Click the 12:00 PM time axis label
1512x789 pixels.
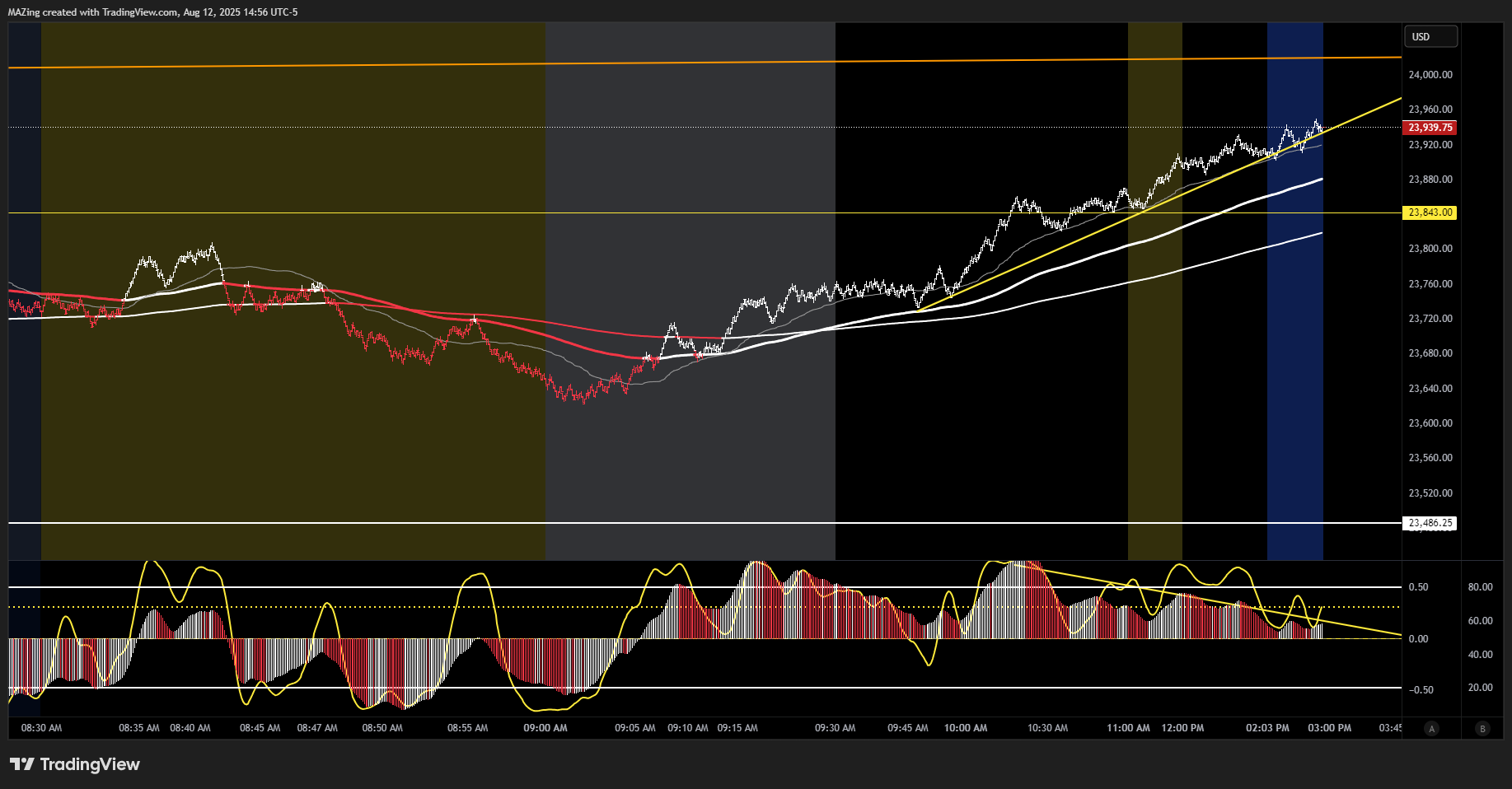(x=1182, y=728)
